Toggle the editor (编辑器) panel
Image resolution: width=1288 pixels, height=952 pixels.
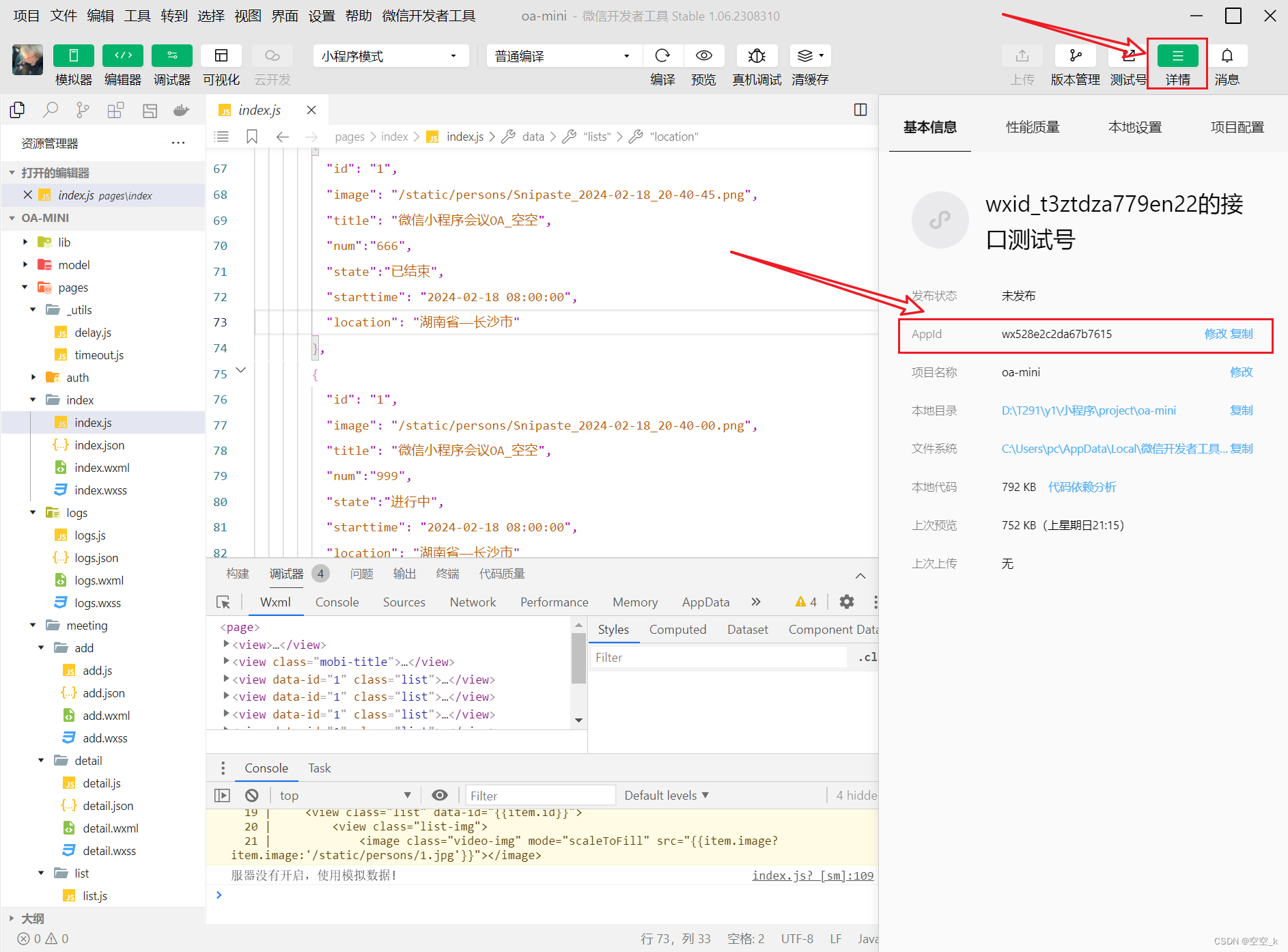(x=123, y=56)
